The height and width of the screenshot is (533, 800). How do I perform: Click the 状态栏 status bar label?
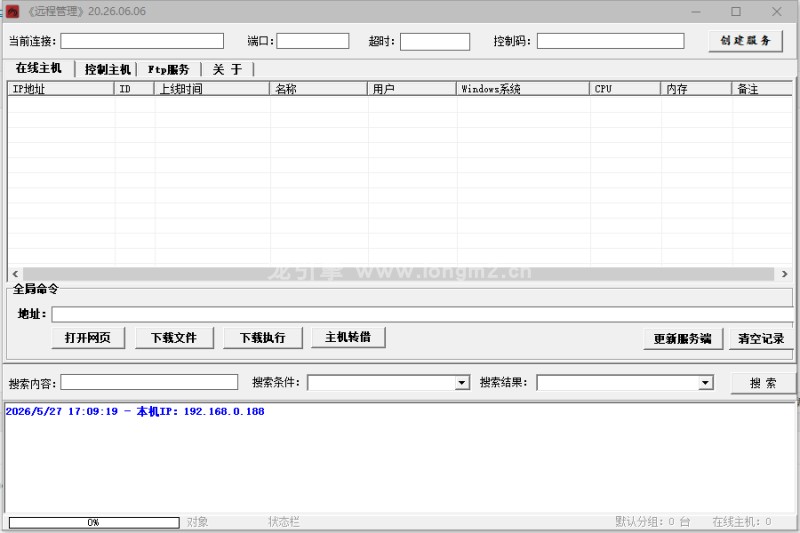click(x=284, y=522)
